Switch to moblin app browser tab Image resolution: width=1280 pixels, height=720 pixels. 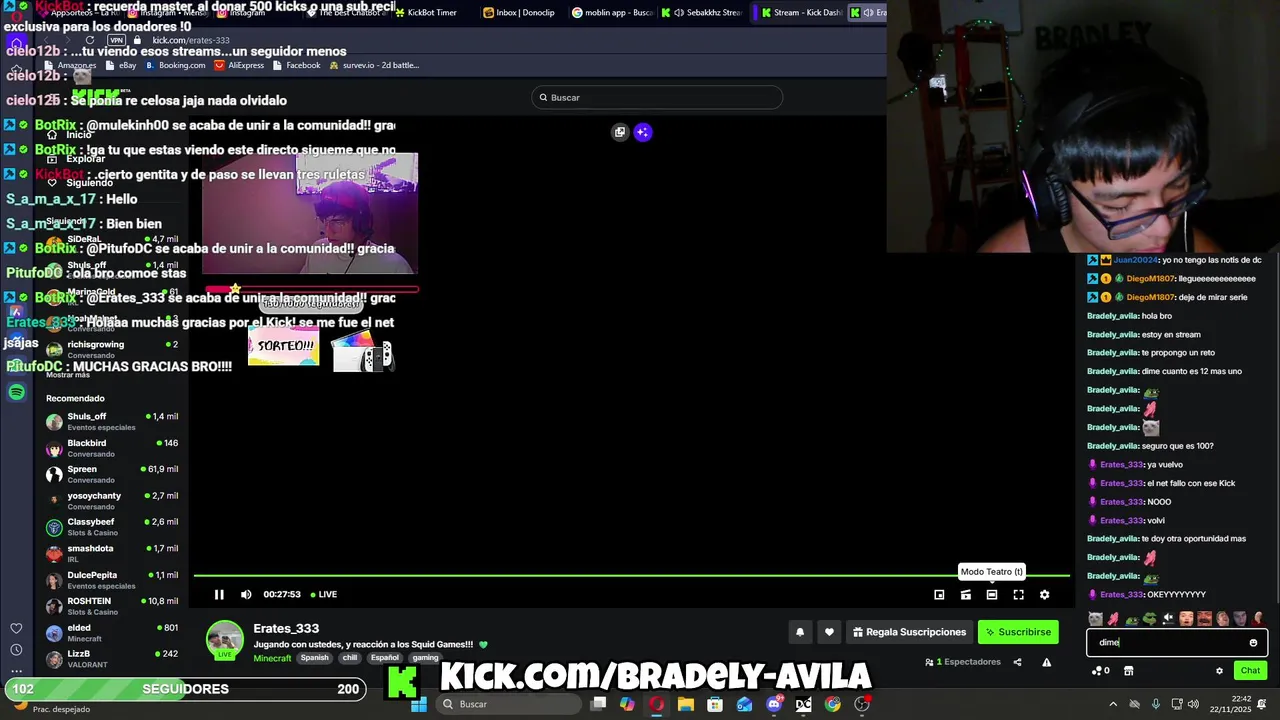(612, 13)
